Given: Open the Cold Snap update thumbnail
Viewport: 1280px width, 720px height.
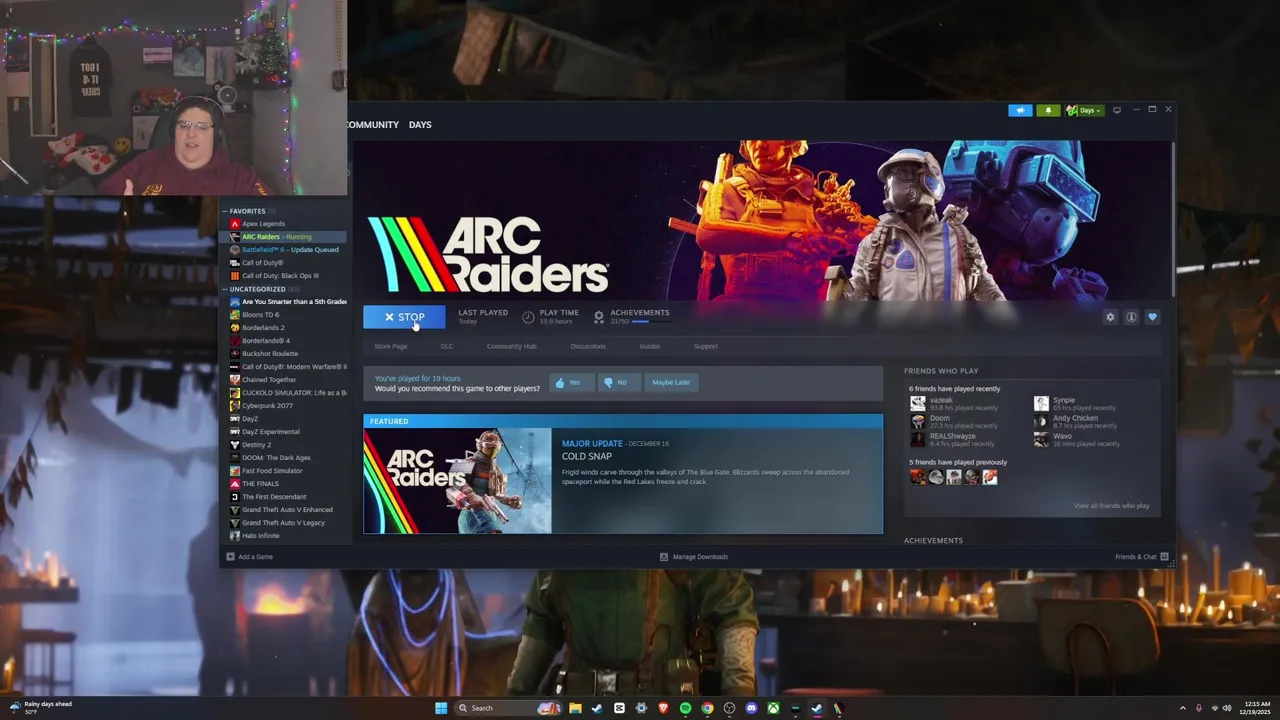Looking at the screenshot, I should pyautogui.click(x=457, y=481).
